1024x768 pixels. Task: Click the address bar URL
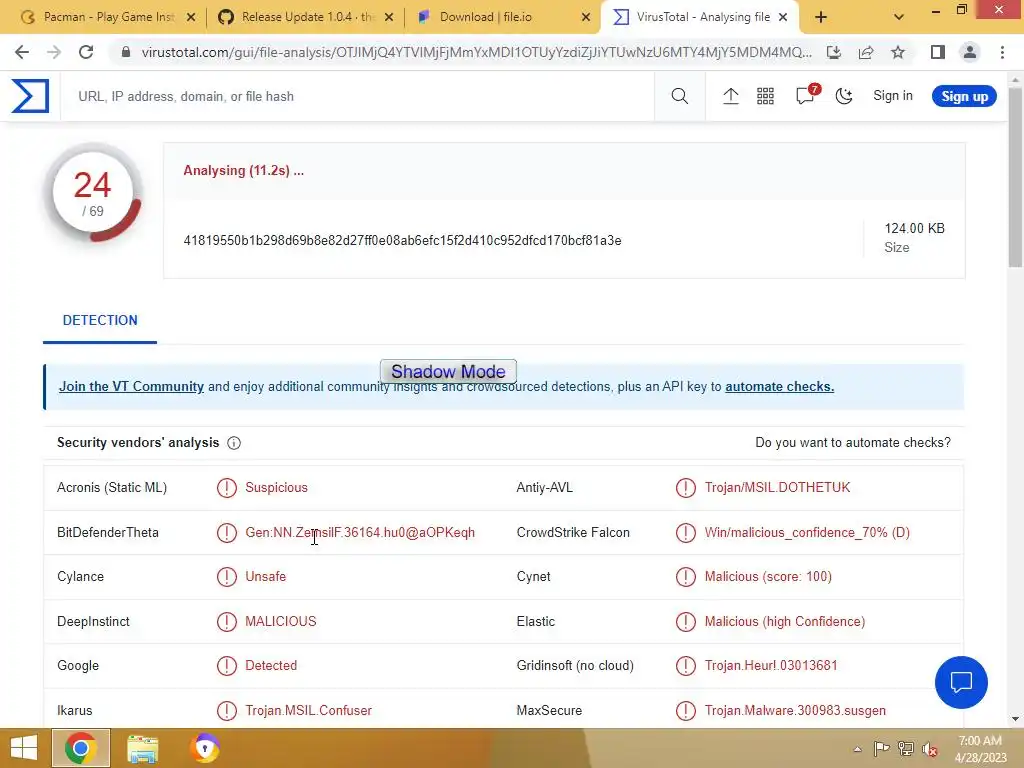[476, 52]
